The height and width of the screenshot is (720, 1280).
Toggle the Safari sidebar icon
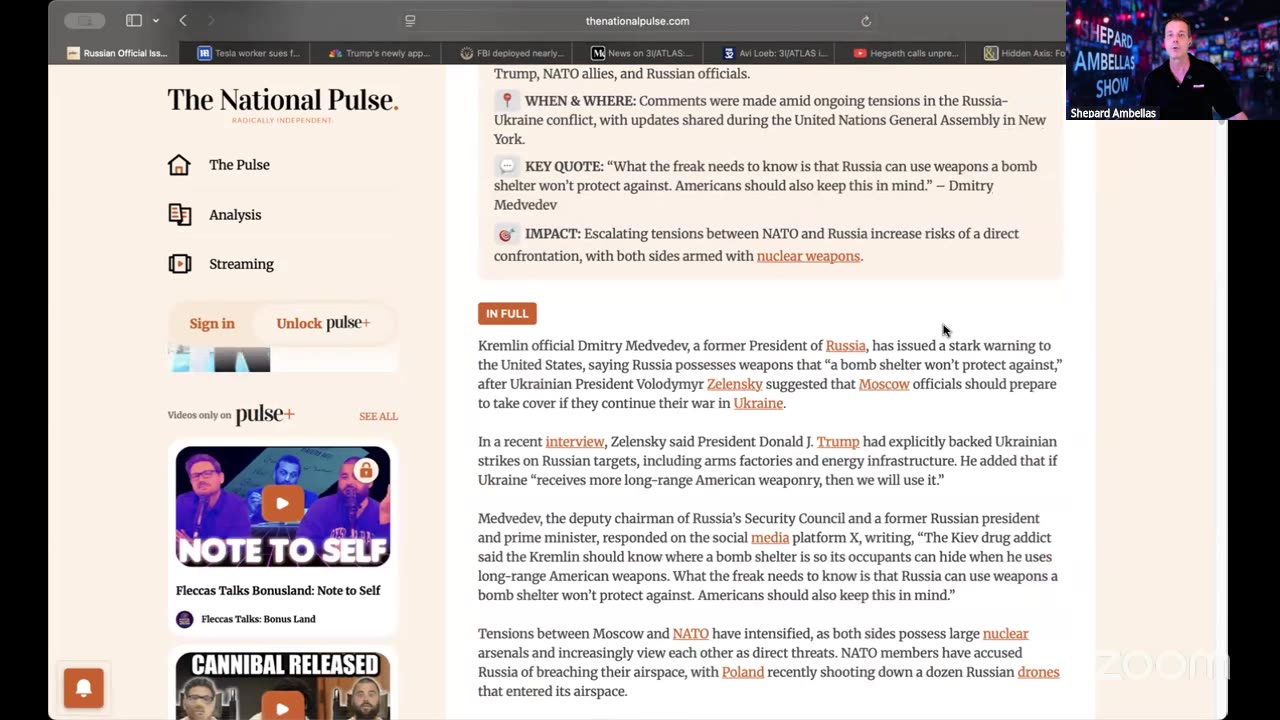point(134,20)
